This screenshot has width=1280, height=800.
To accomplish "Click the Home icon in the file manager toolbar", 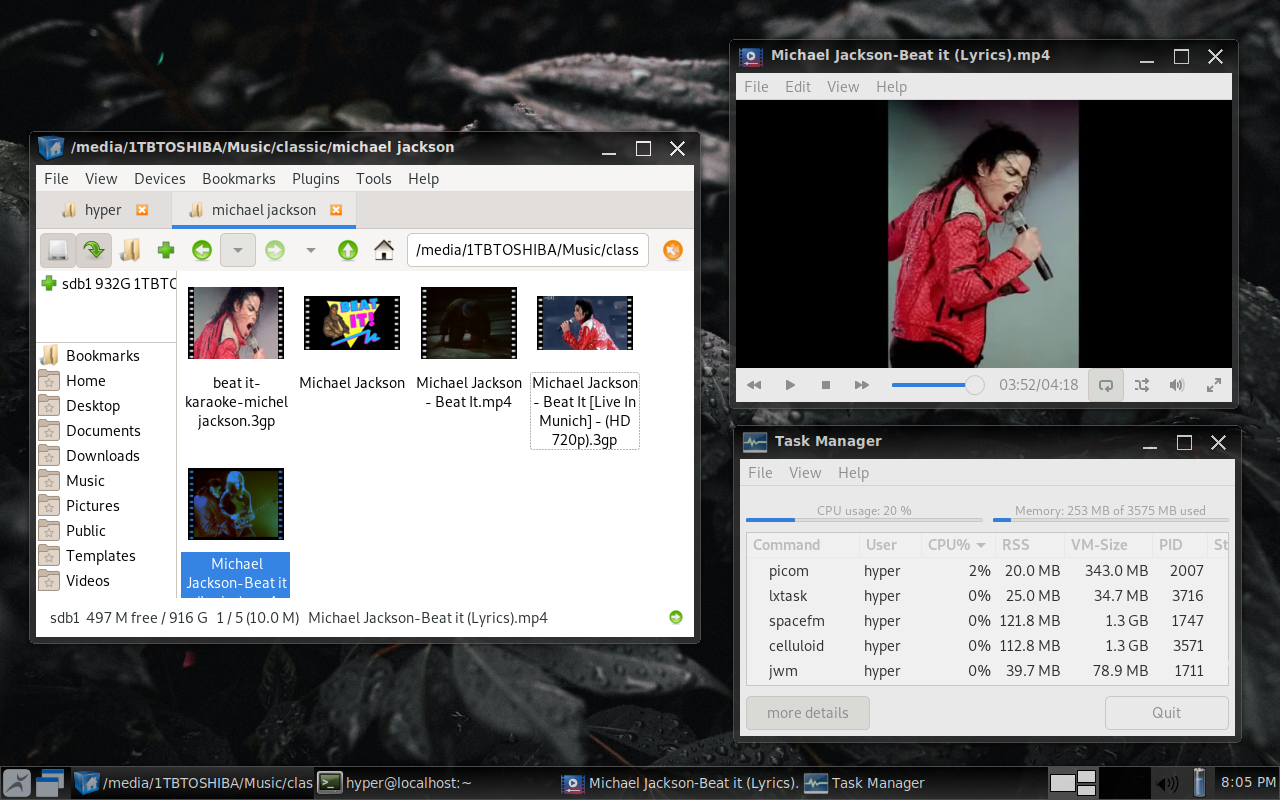I will (x=383, y=250).
